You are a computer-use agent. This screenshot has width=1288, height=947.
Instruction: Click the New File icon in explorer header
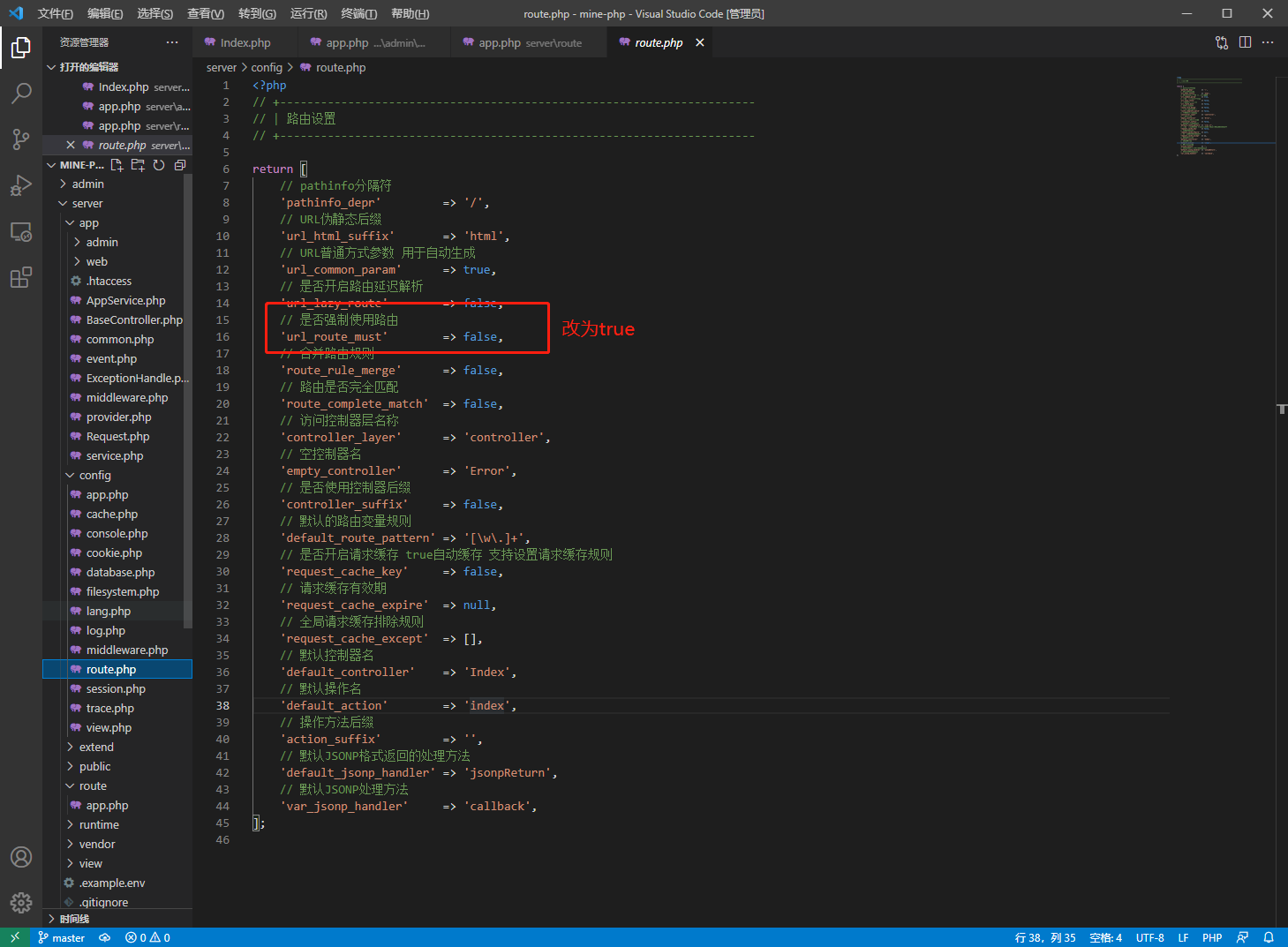click(x=117, y=165)
